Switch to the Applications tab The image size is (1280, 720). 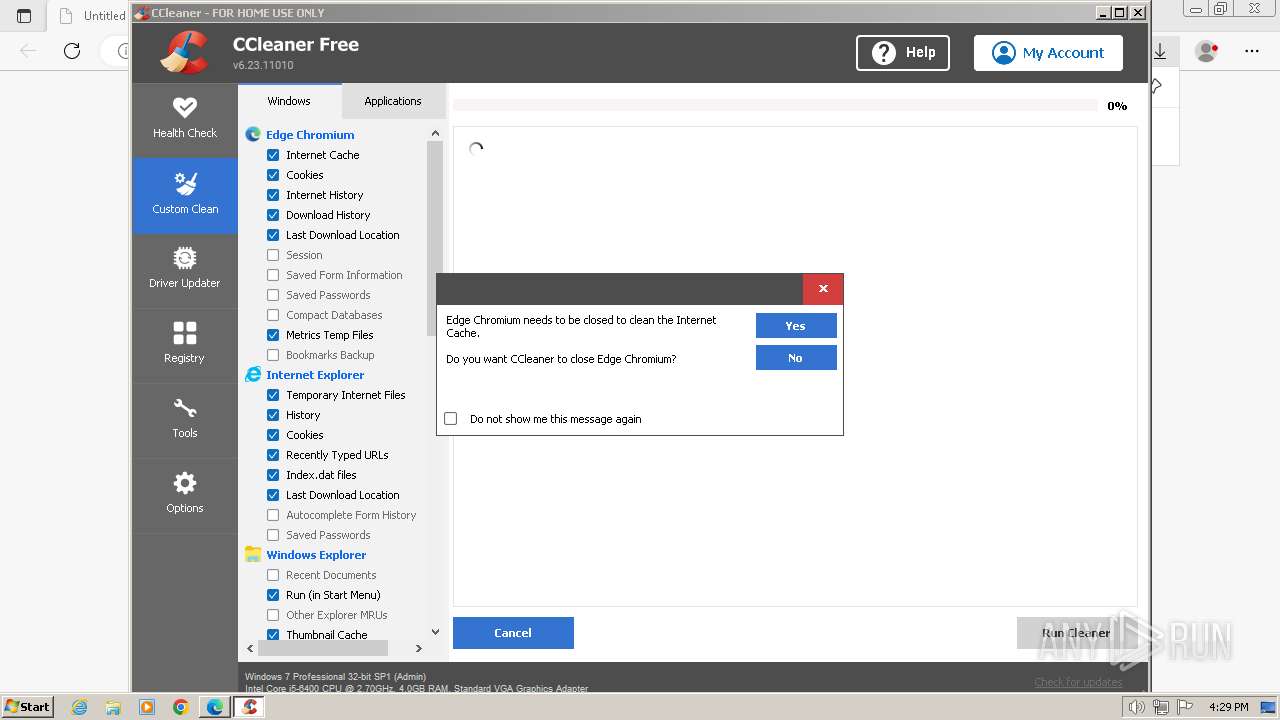(393, 101)
